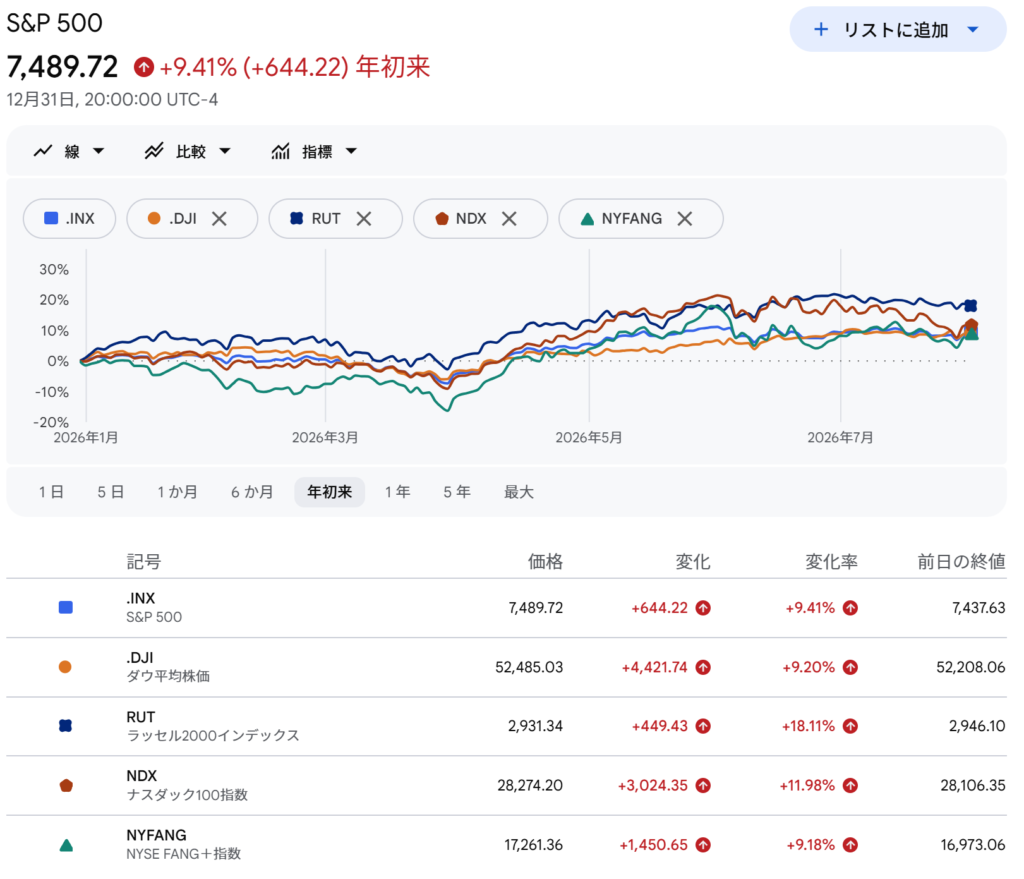Click up-arrow icon next to +644.22 in table
Image resolution: width=1024 pixels, height=879 pixels.
tap(703, 608)
